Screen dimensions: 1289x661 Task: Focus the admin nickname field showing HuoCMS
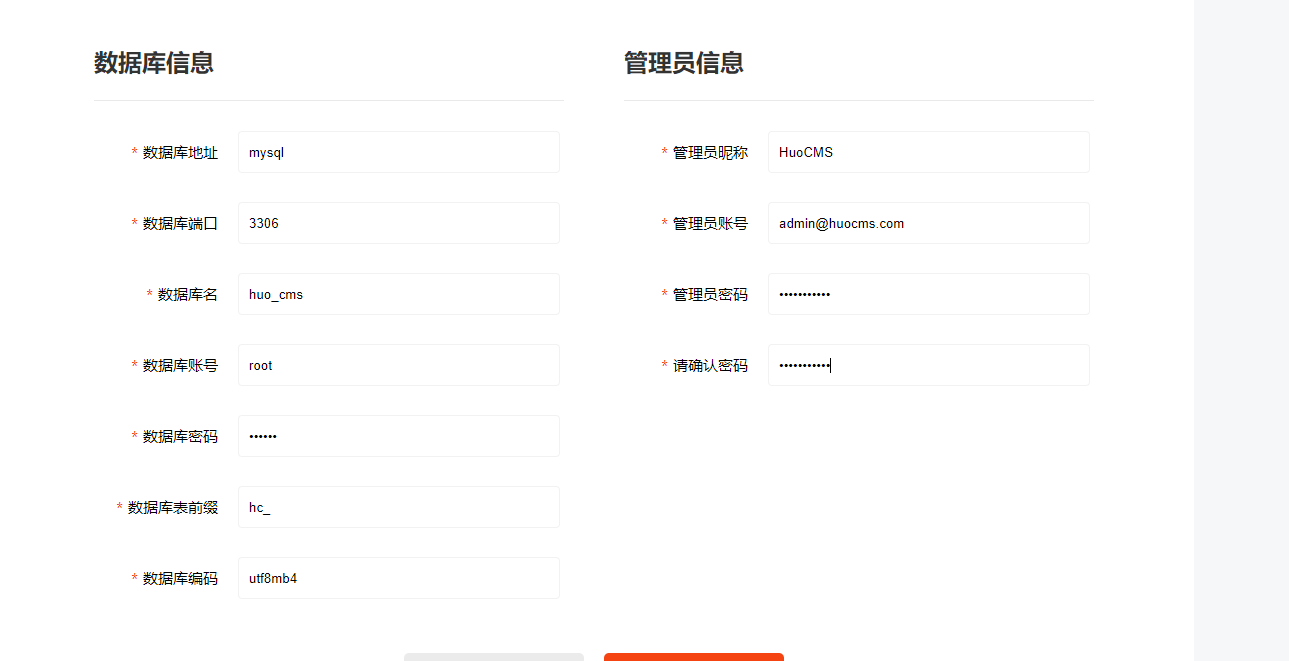[x=928, y=151]
